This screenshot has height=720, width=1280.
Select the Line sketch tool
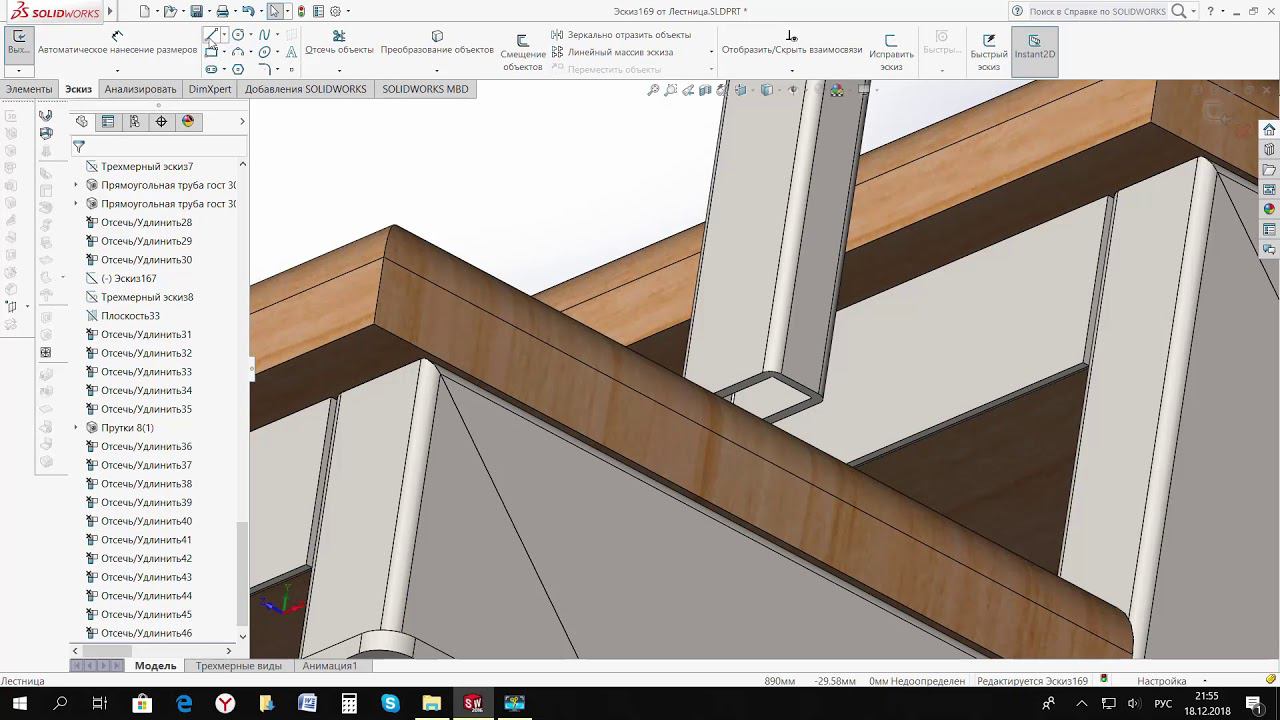(211, 34)
